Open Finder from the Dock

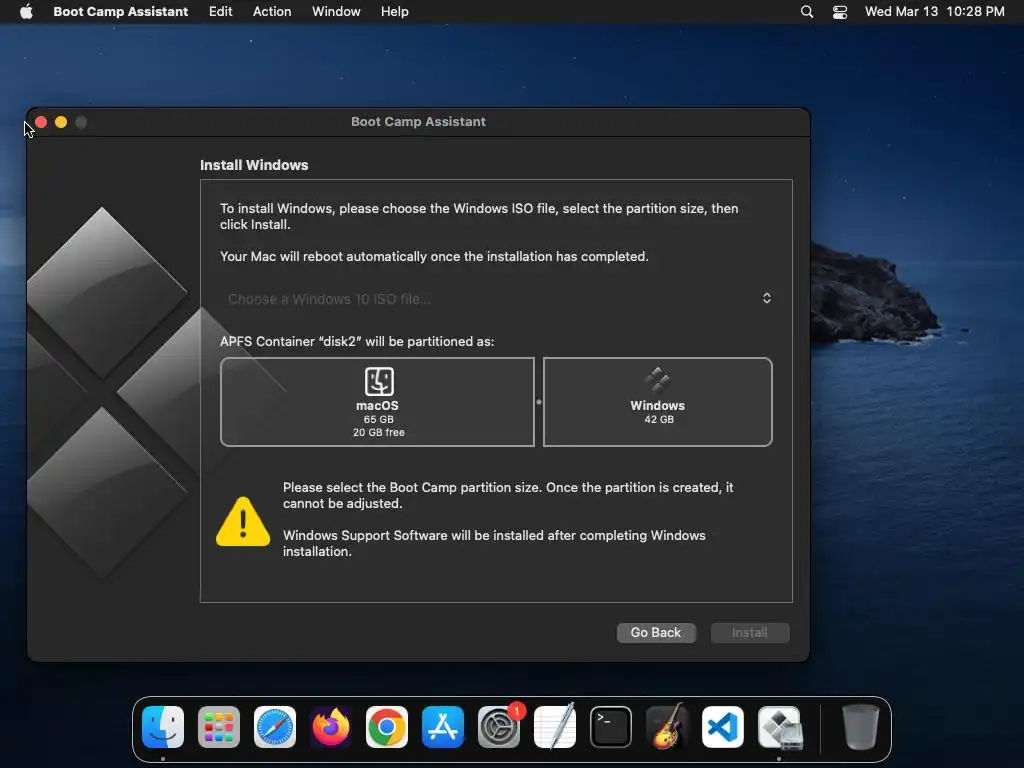163,727
